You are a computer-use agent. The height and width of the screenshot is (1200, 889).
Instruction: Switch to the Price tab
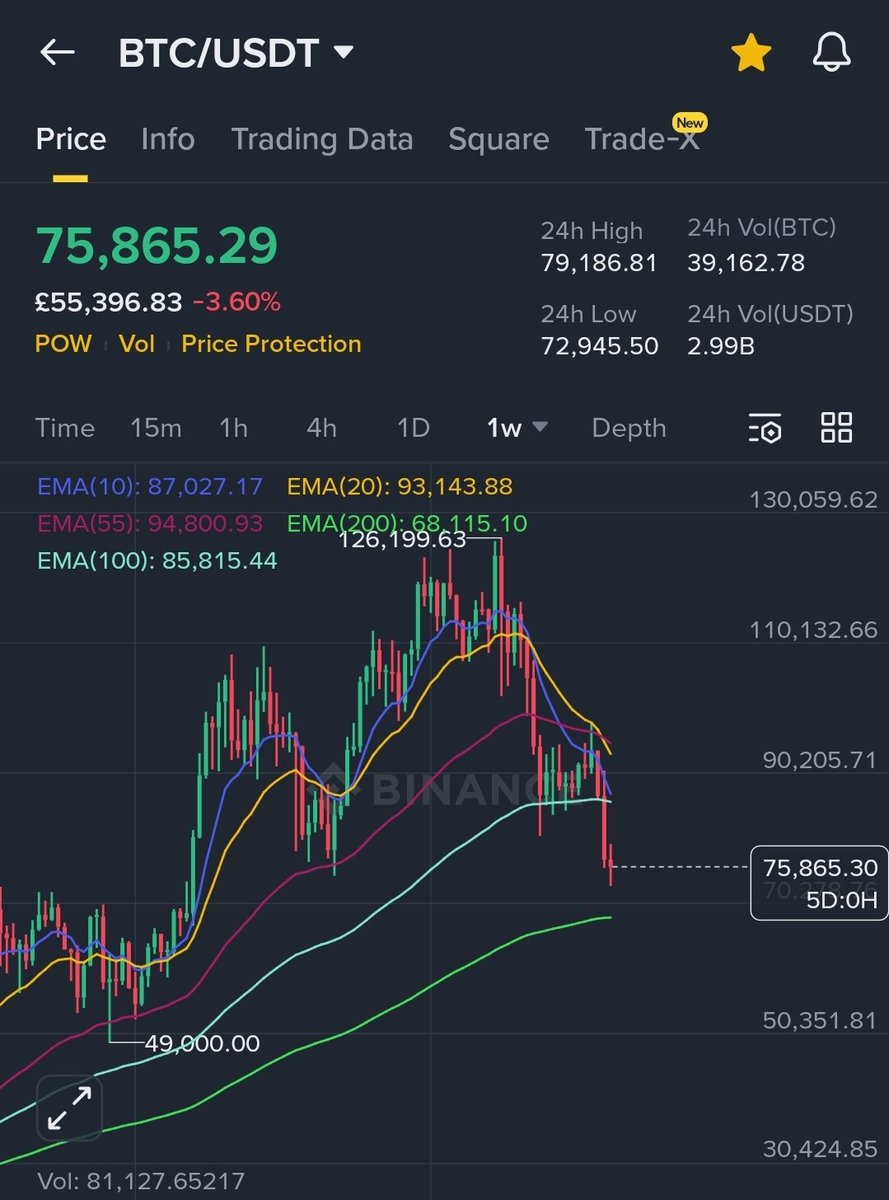71,139
